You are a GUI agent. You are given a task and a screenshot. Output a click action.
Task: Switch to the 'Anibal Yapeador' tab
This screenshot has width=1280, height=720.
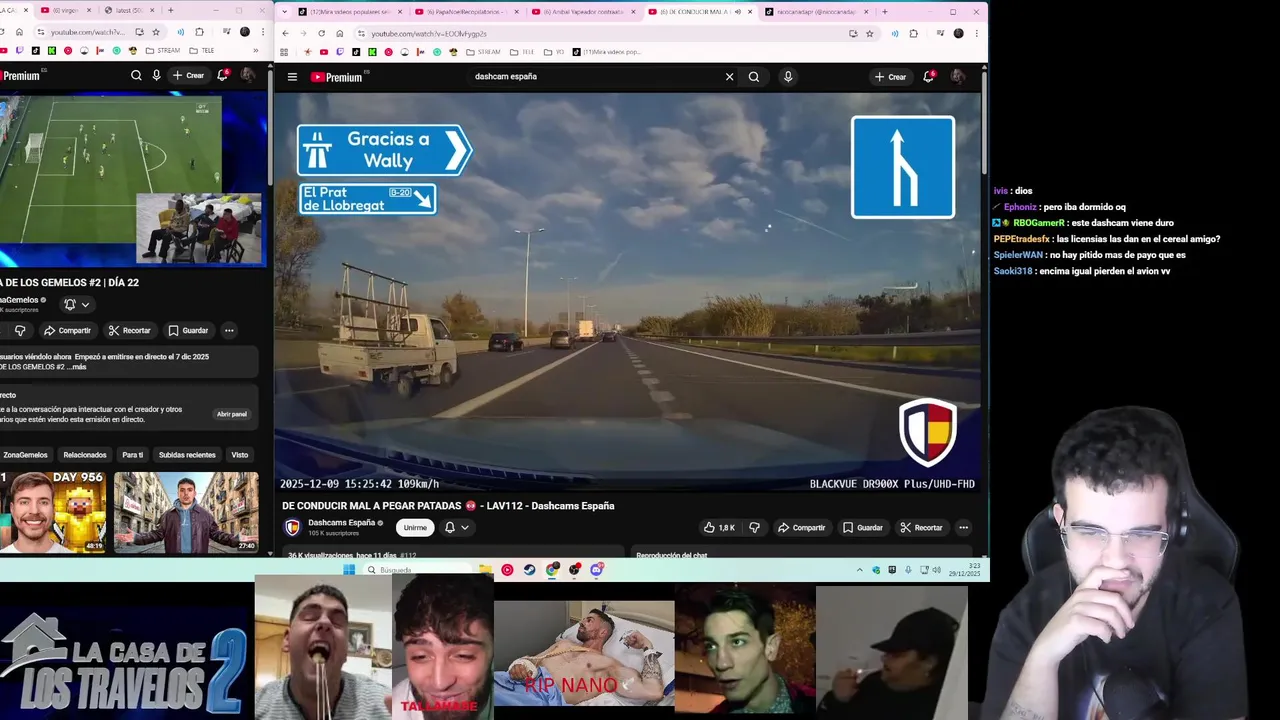point(584,12)
